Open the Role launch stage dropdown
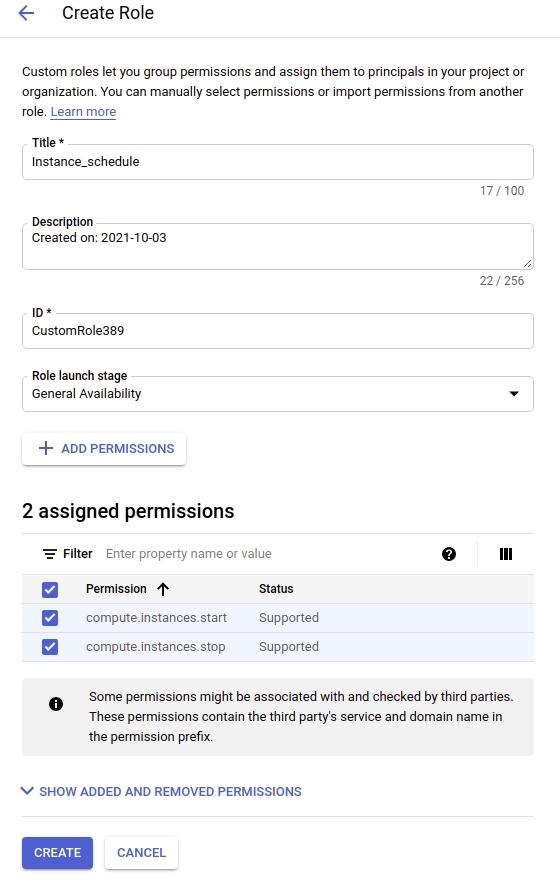 (278, 394)
